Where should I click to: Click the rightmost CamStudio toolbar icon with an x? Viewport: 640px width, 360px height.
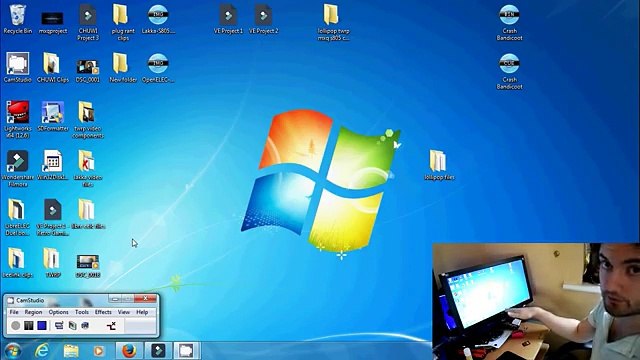pos(111,325)
